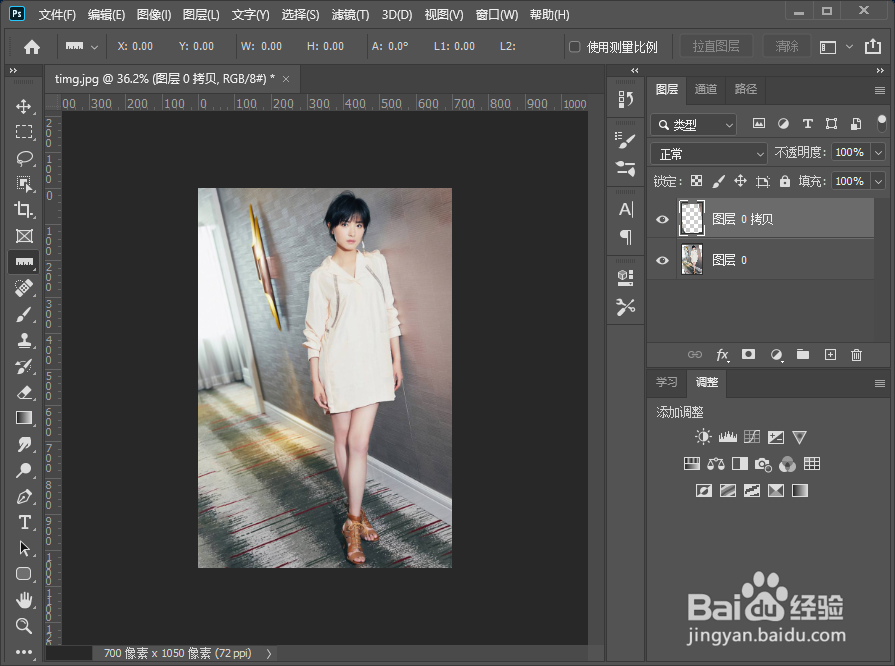Select the Move tool
895x666 pixels.
23,107
